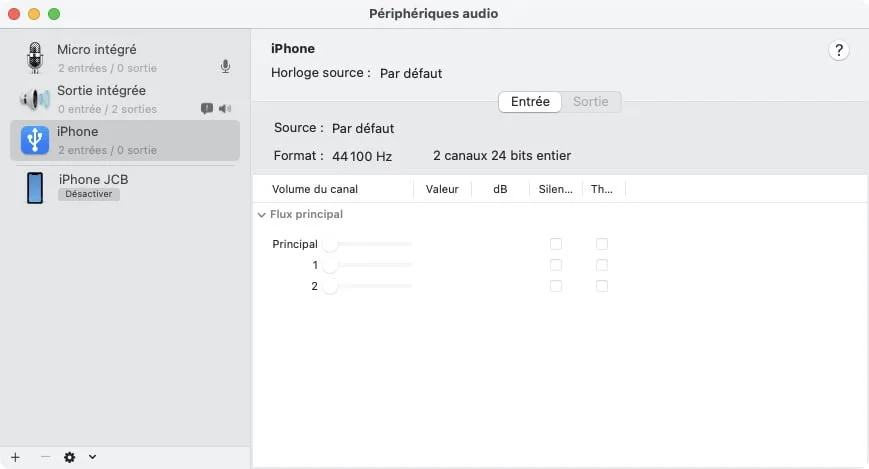Image resolution: width=869 pixels, height=469 pixels.
Task: Click the Principal volume slider
Action: 367,244
